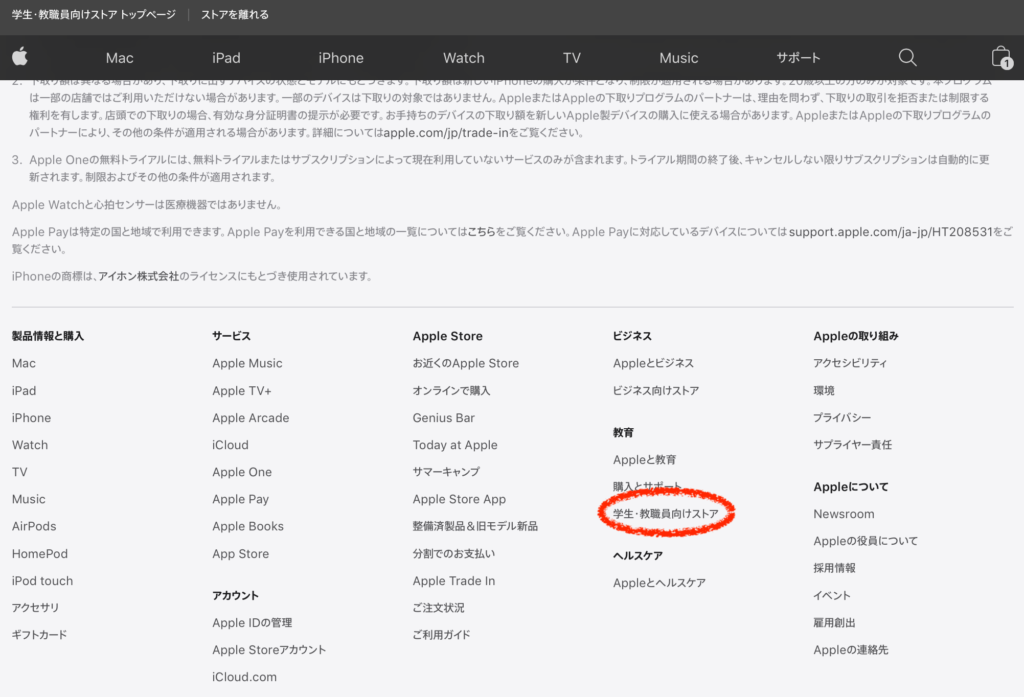Screen dimensions: 1024x697
Task: Go to Apple Music under サービス
Action: (248, 363)
